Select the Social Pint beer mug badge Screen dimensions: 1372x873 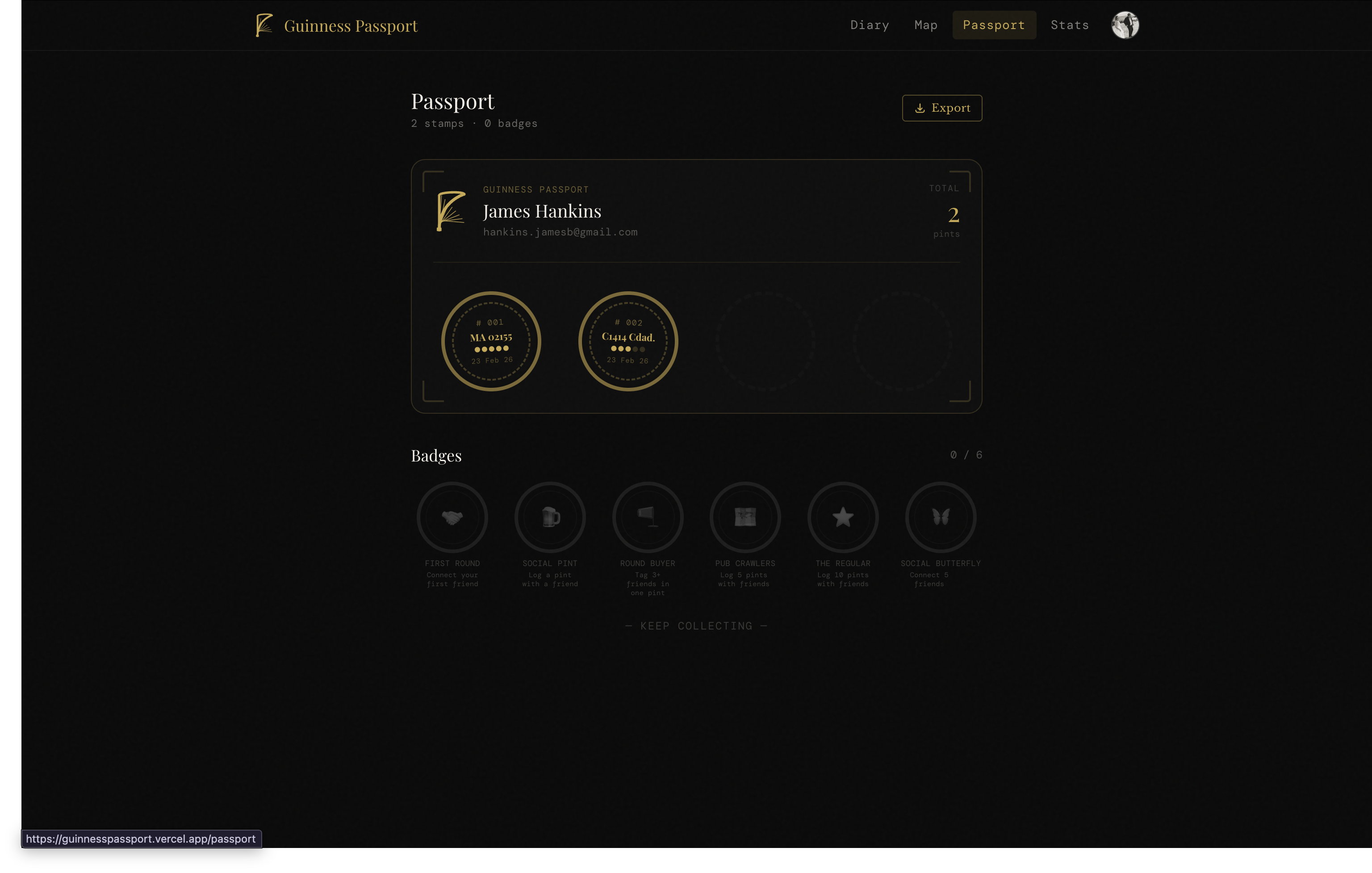click(550, 517)
